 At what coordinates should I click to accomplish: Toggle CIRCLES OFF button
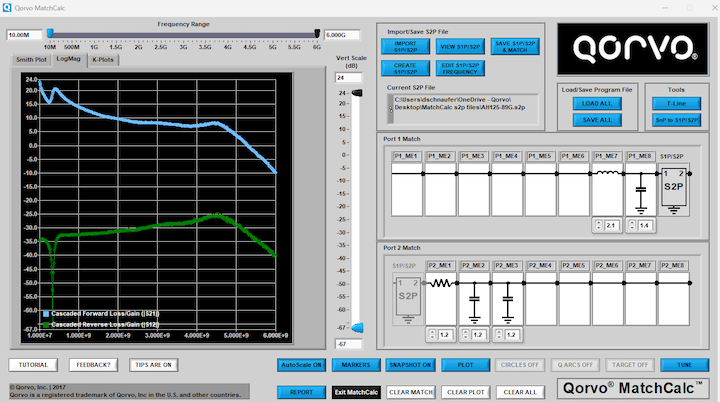point(519,365)
